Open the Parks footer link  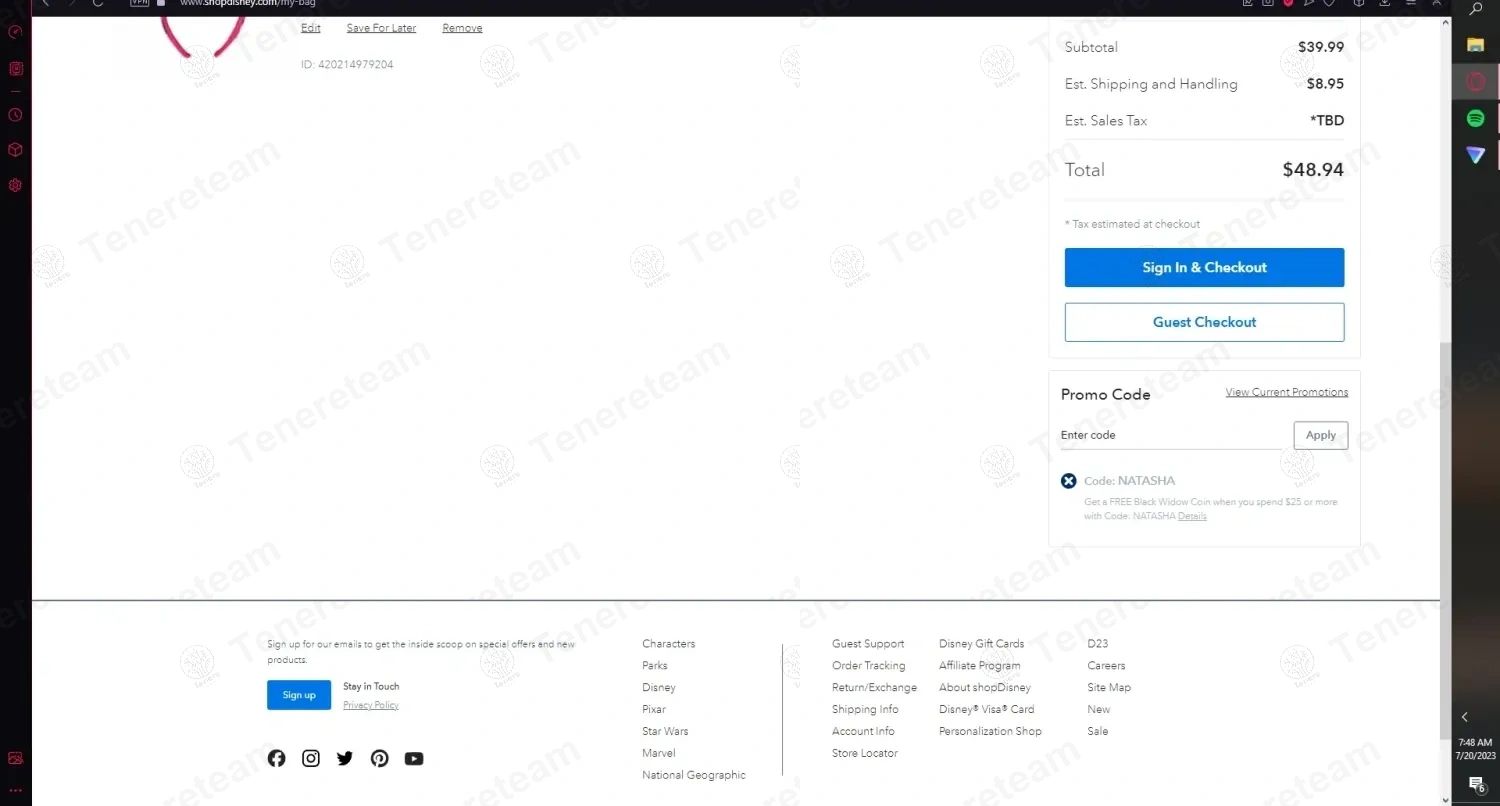tap(655, 666)
